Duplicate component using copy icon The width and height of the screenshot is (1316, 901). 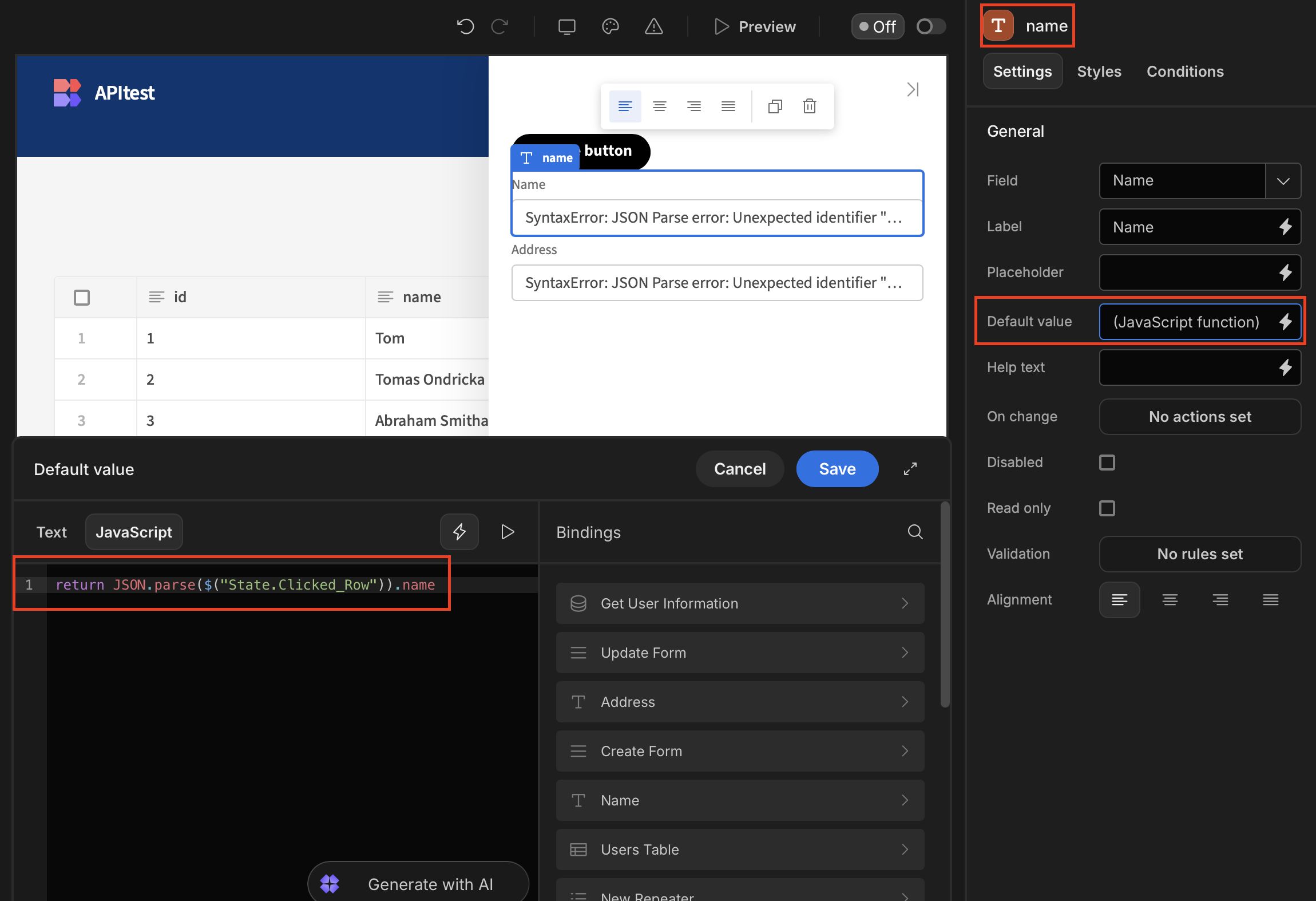coord(775,106)
